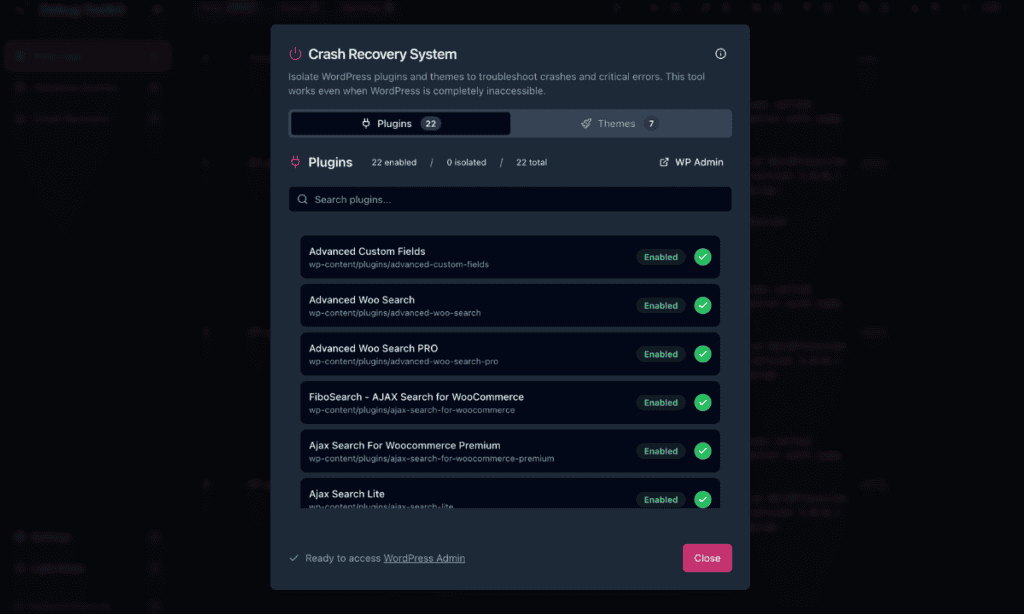Toggle Ajax Search For Woocommerce Premium checkmark
The height and width of the screenshot is (614, 1024).
(x=703, y=451)
